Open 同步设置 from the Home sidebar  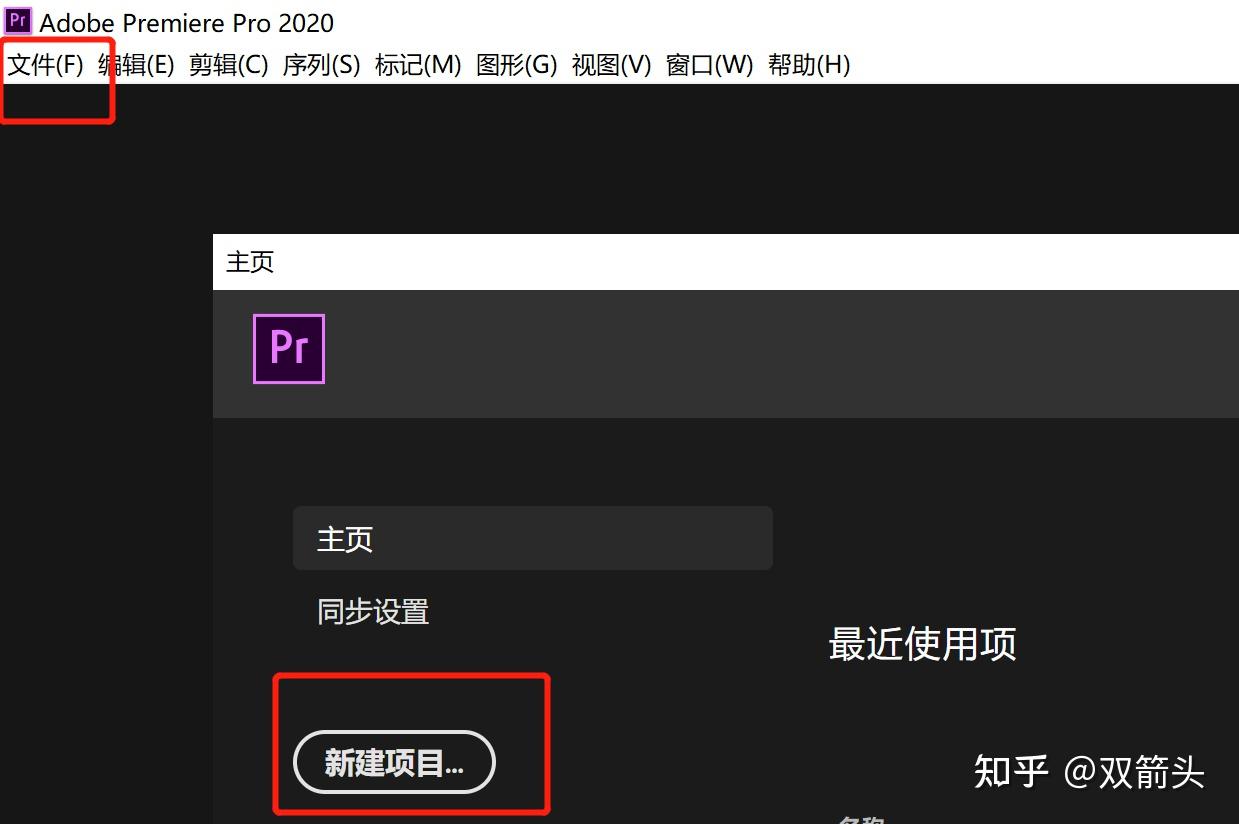[372, 611]
